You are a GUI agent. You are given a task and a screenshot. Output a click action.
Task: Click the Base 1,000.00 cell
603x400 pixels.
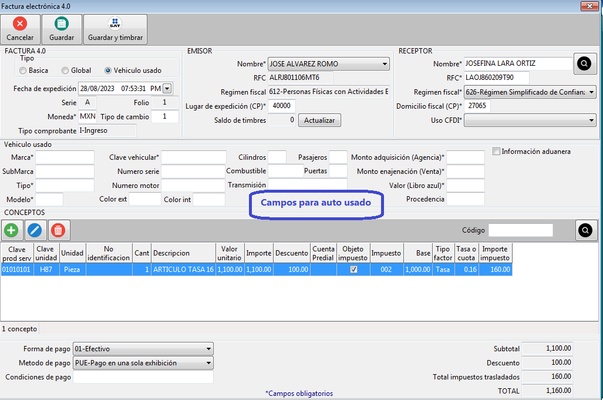coord(418,270)
